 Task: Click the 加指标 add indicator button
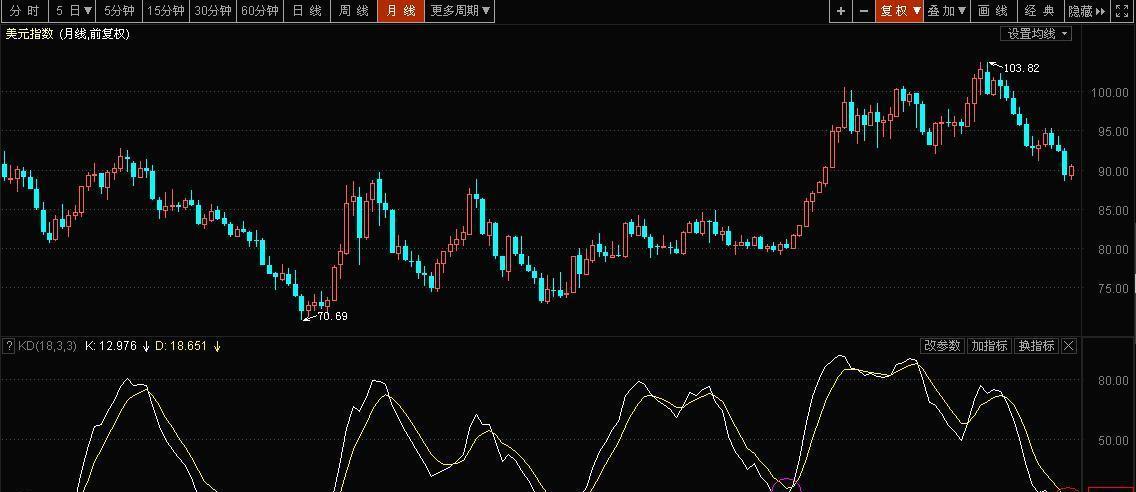click(990, 346)
